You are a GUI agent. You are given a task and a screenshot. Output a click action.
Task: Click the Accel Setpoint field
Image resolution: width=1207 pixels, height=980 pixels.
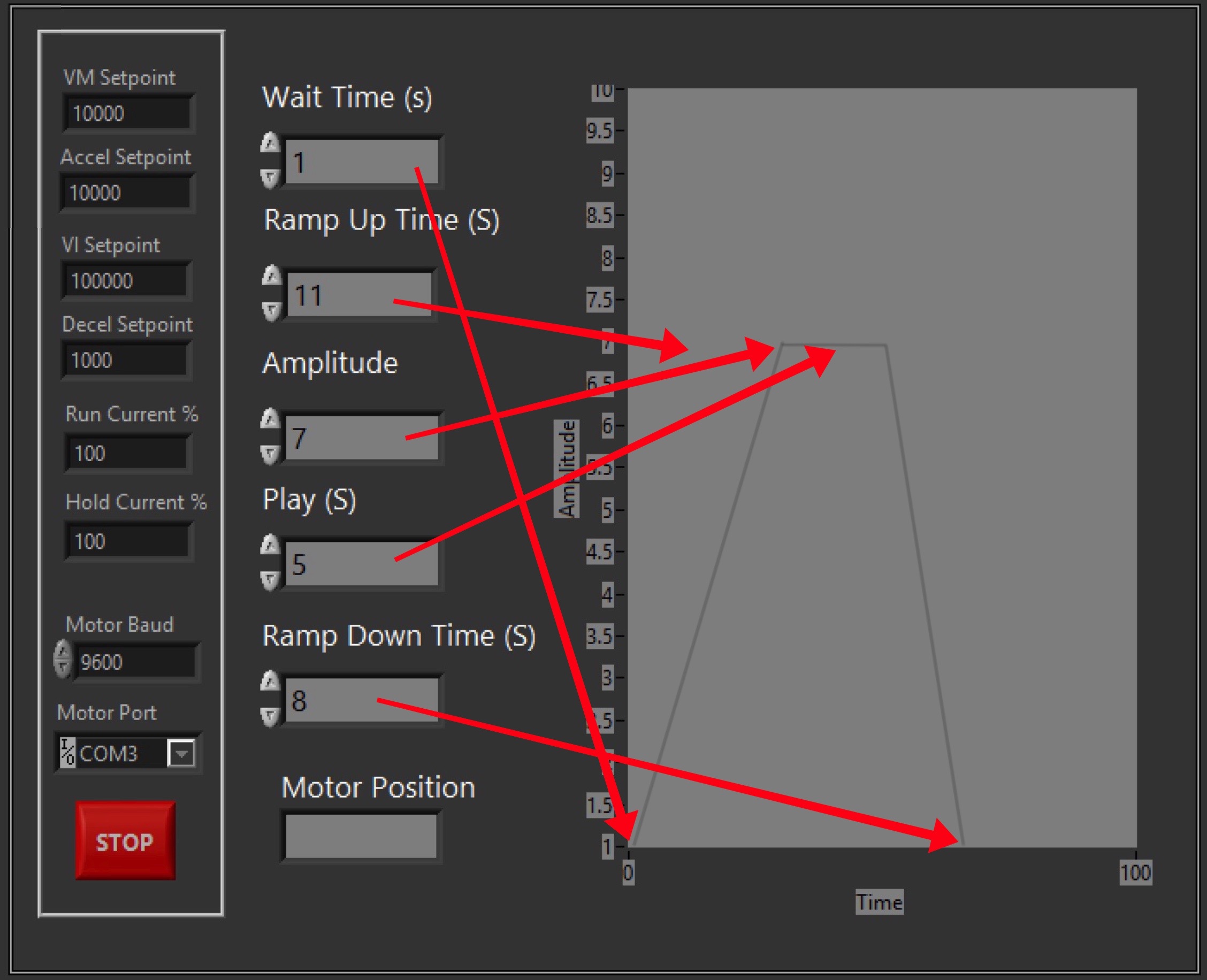pyautogui.click(x=126, y=193)
